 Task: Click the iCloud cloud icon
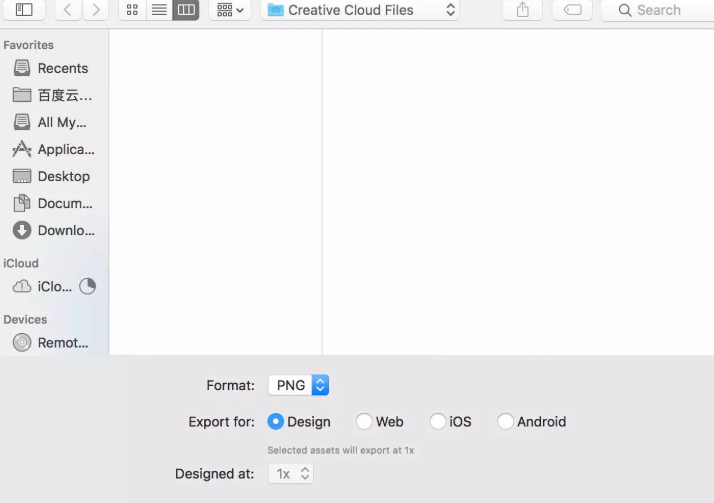22,286
